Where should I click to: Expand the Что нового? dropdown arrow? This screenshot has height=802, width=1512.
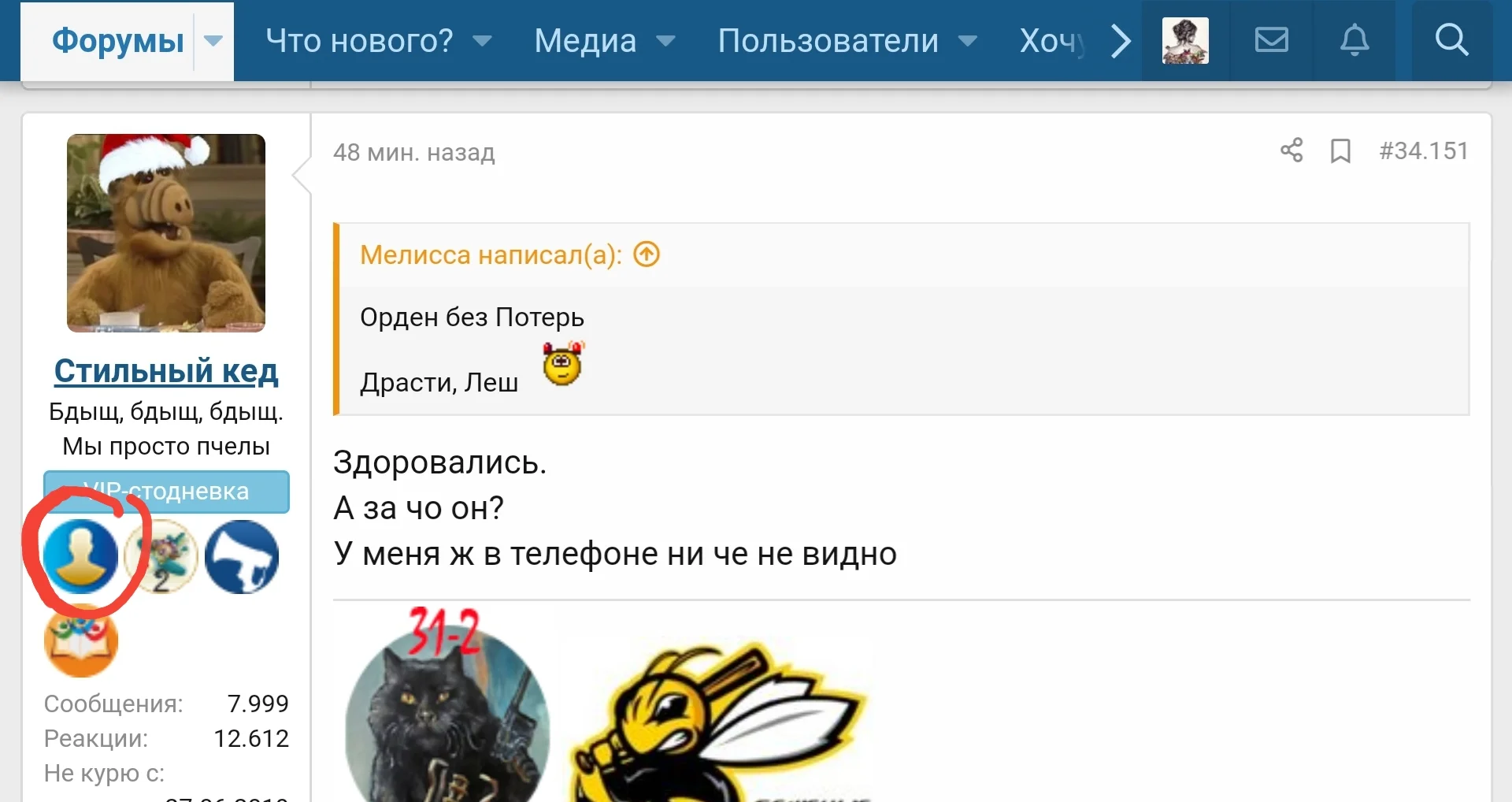coord(482,41)
